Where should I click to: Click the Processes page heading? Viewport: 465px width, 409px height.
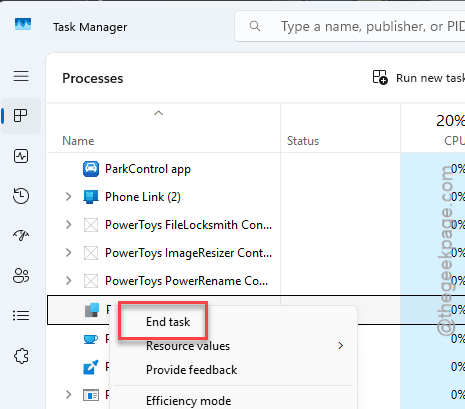click(x=93, y=78)
